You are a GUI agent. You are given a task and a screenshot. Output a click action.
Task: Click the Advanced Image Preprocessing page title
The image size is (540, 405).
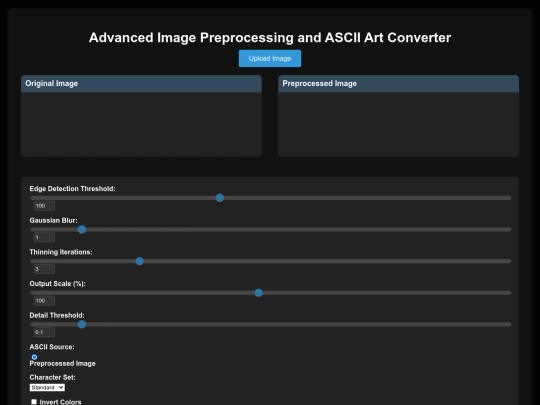[x=270, y=38]
